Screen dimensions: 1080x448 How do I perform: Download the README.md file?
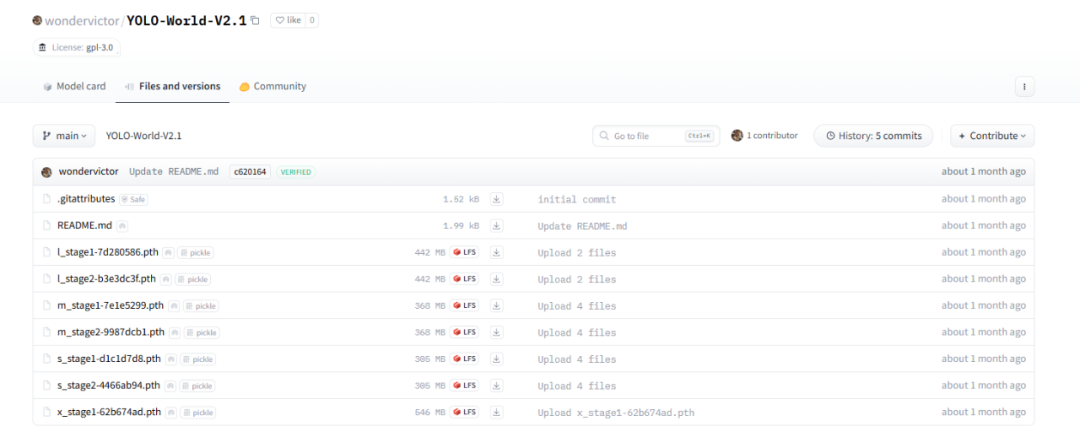point(497,225)
